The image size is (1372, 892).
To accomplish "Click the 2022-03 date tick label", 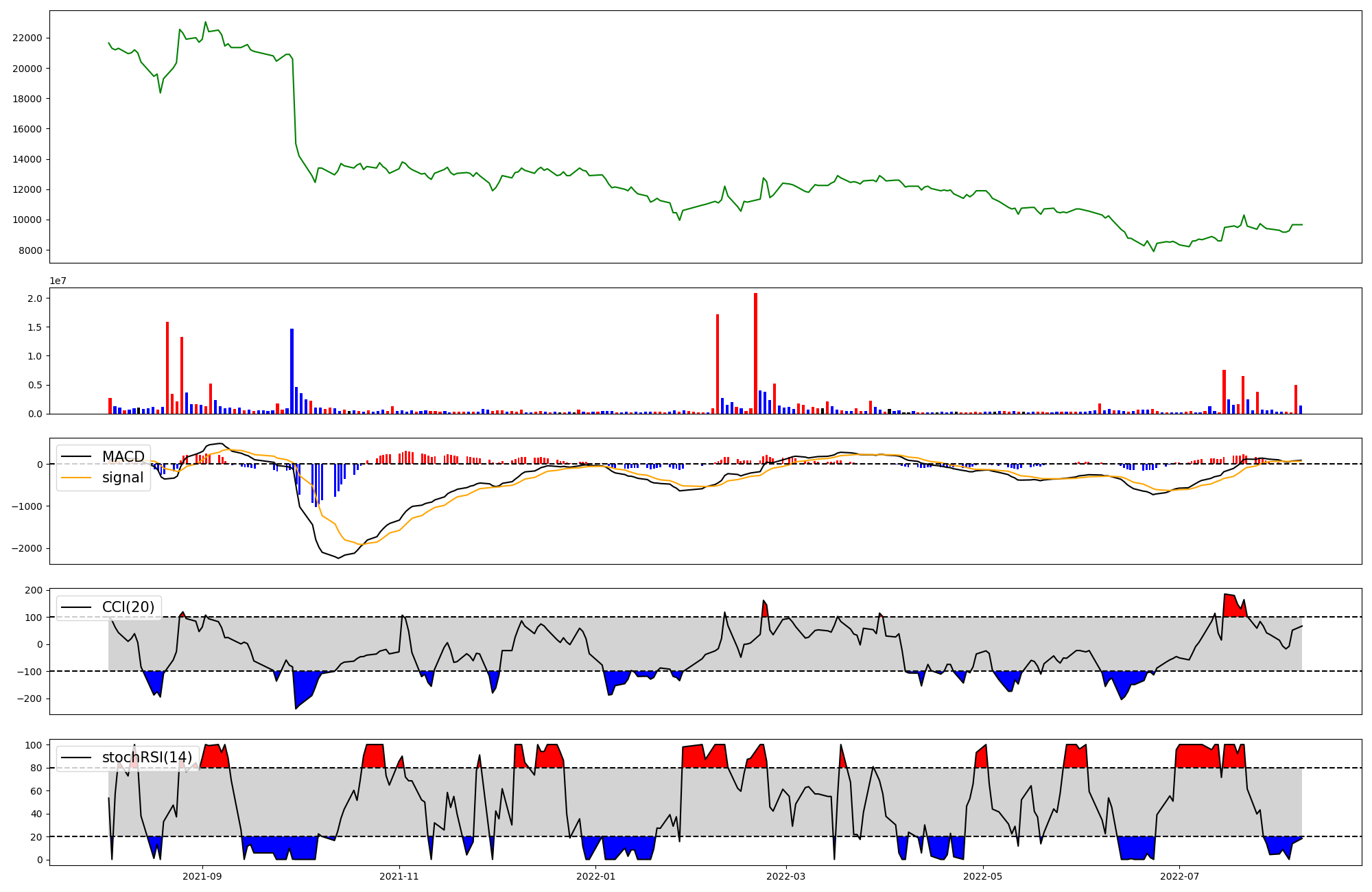I will (785, 876).
